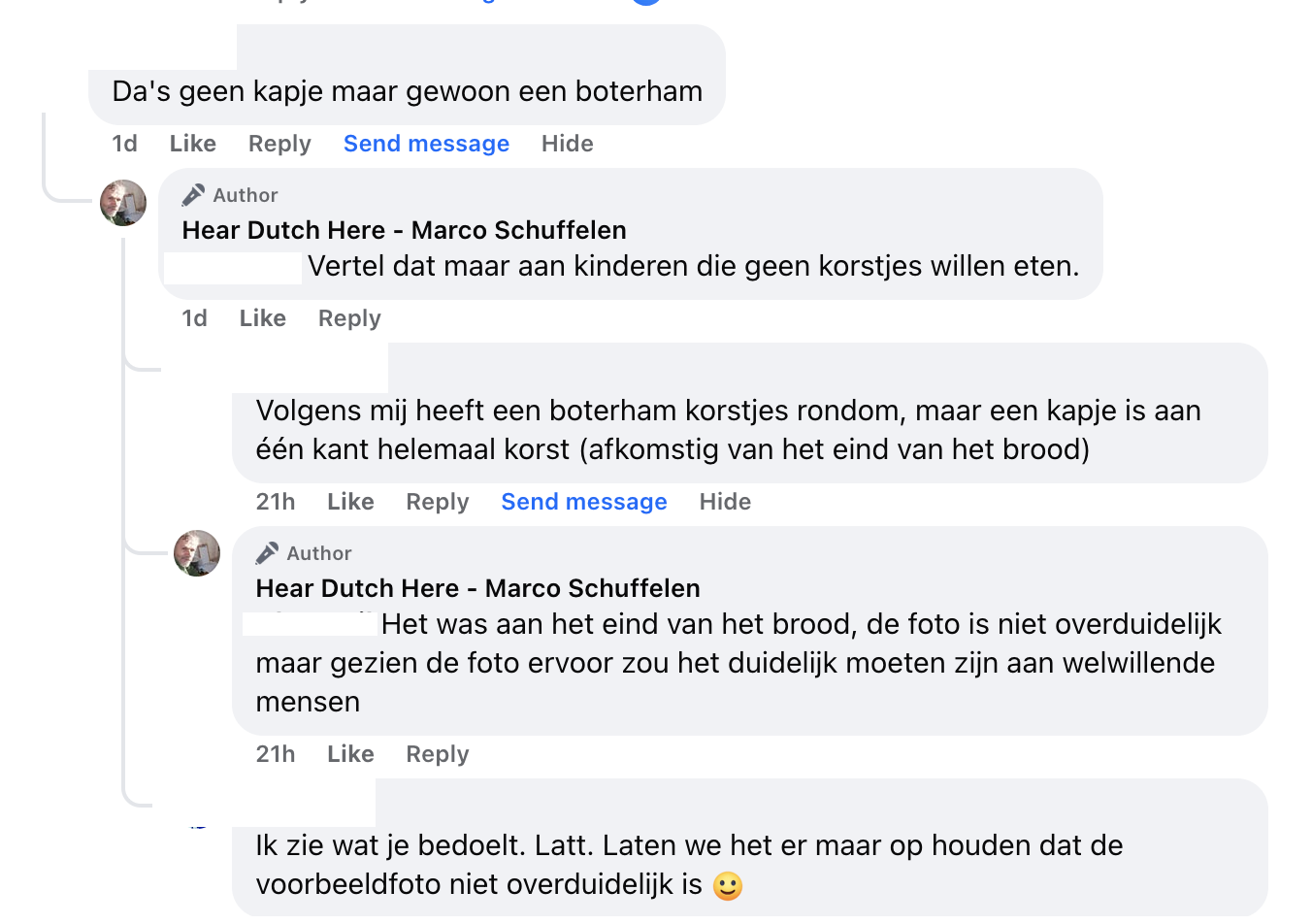
Task: Send message to the "Da's geen kapje" commenter
Action: click(426, 144)
